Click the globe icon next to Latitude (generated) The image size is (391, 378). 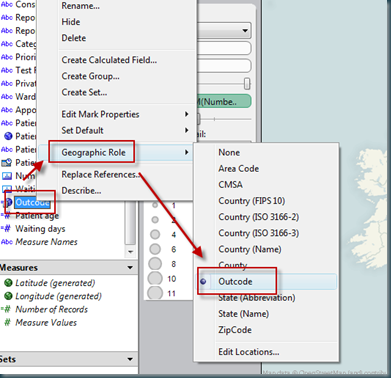[8, 283]
